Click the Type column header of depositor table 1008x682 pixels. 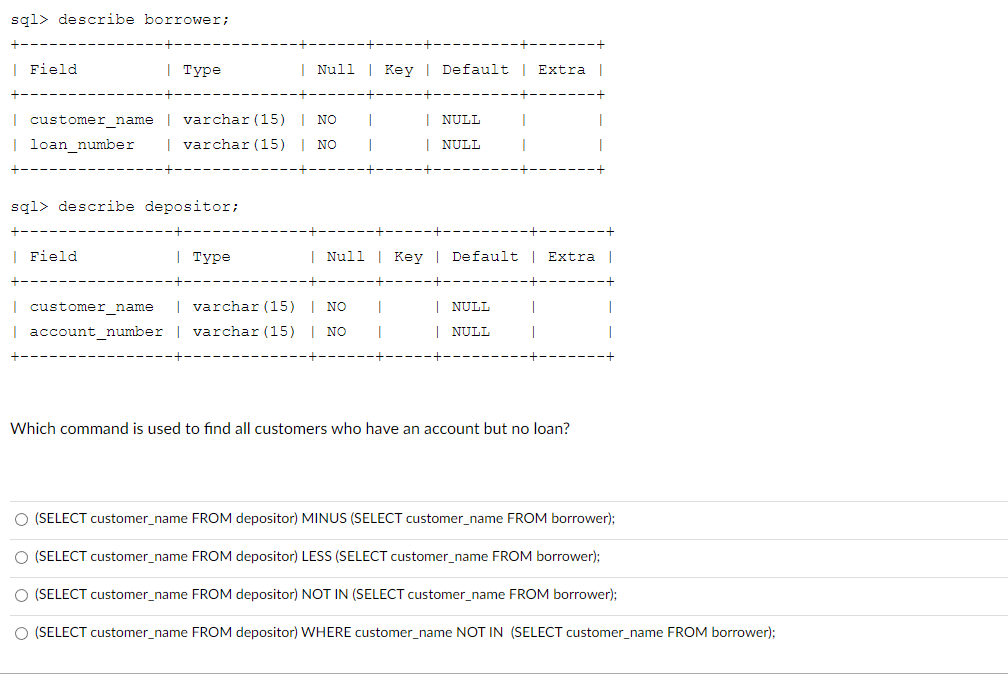211,256
